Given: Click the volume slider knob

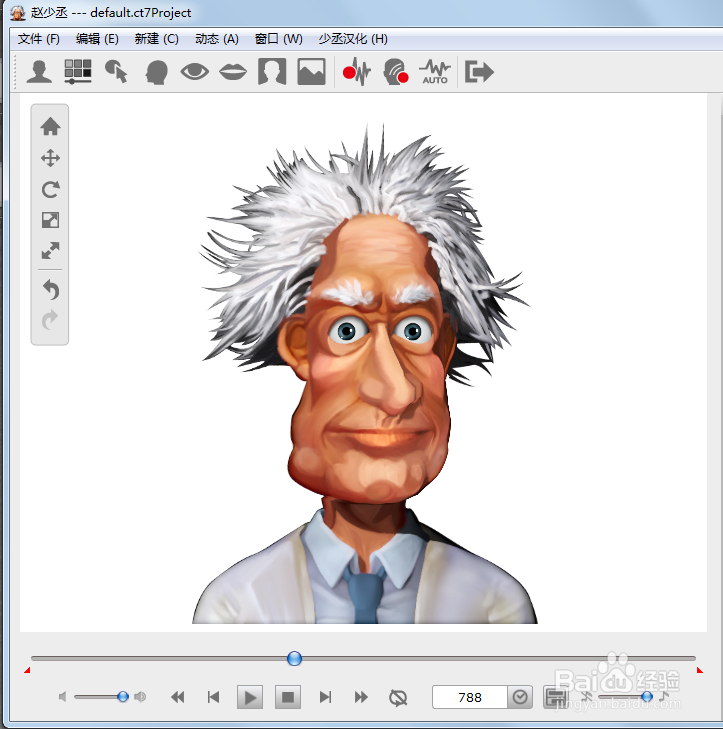Looking at the screenshot, I should 123,696.
